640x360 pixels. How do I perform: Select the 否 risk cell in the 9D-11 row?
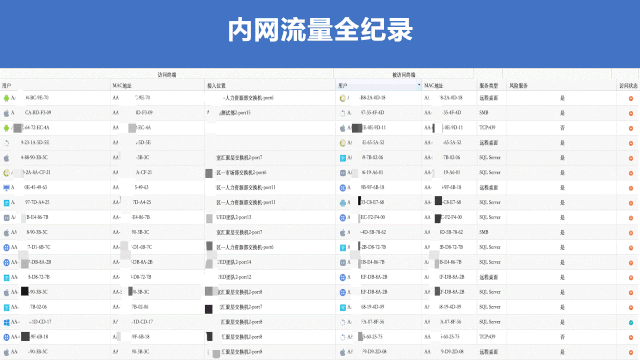tap(562, 128)
